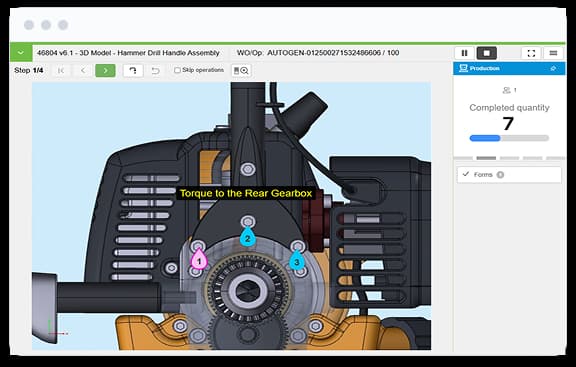
Task: Click the operator count icon
Action: (x=507, y=90)
